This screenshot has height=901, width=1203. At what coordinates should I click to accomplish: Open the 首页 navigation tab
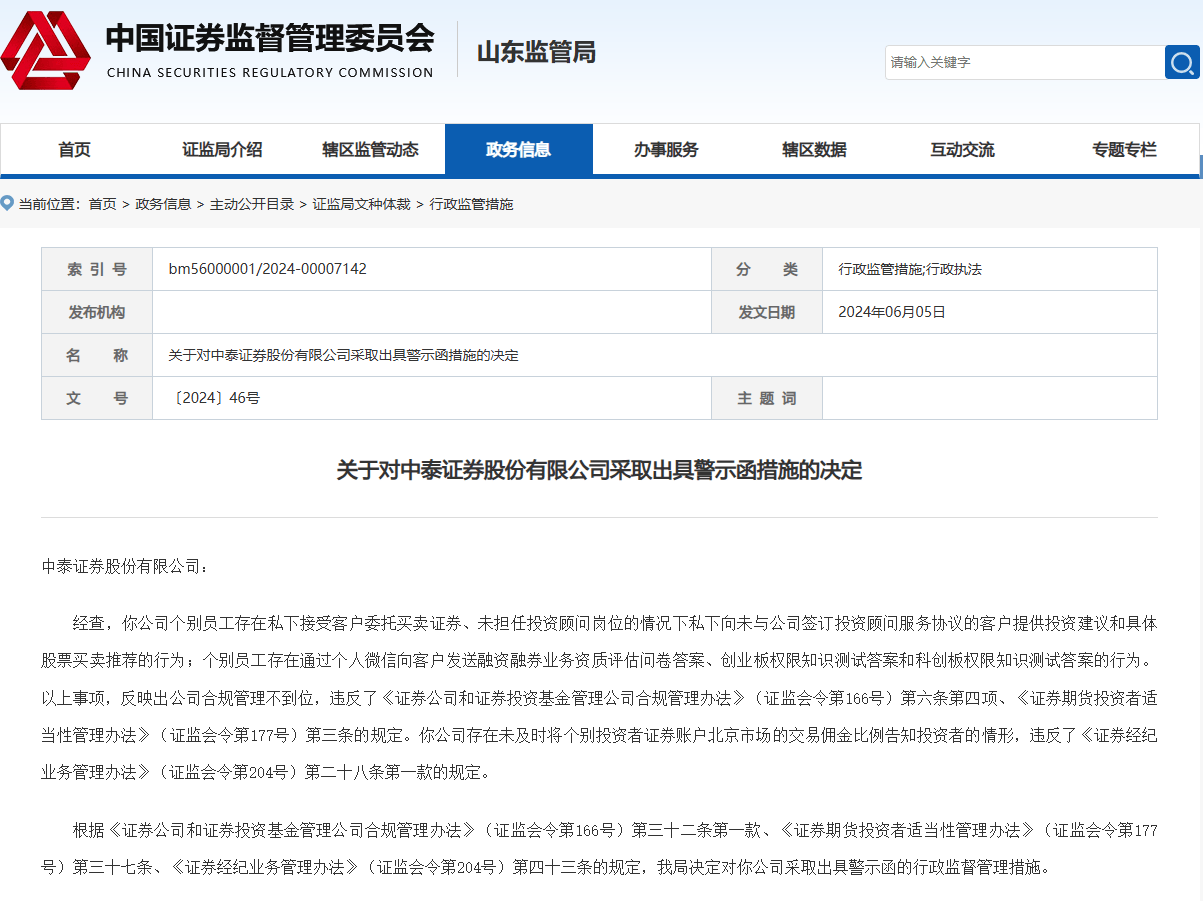[72, 149]
